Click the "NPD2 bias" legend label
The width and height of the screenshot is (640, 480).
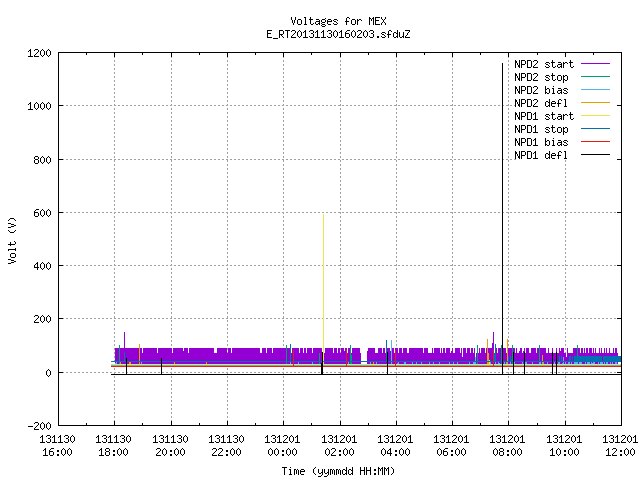[541, 90]
